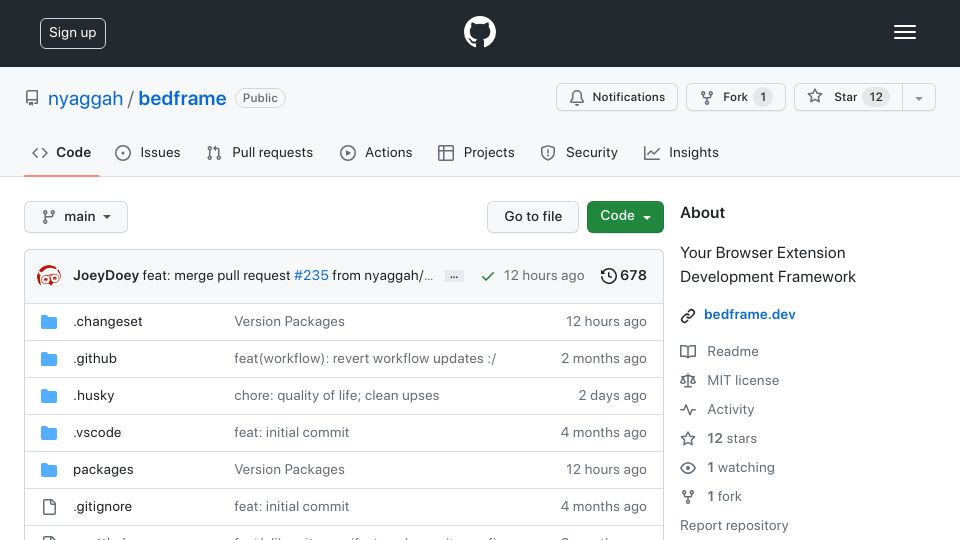Open the bedframe repository link
This screenshot has height=540, width=960.
pyautogui.click(x=182, y=98)
